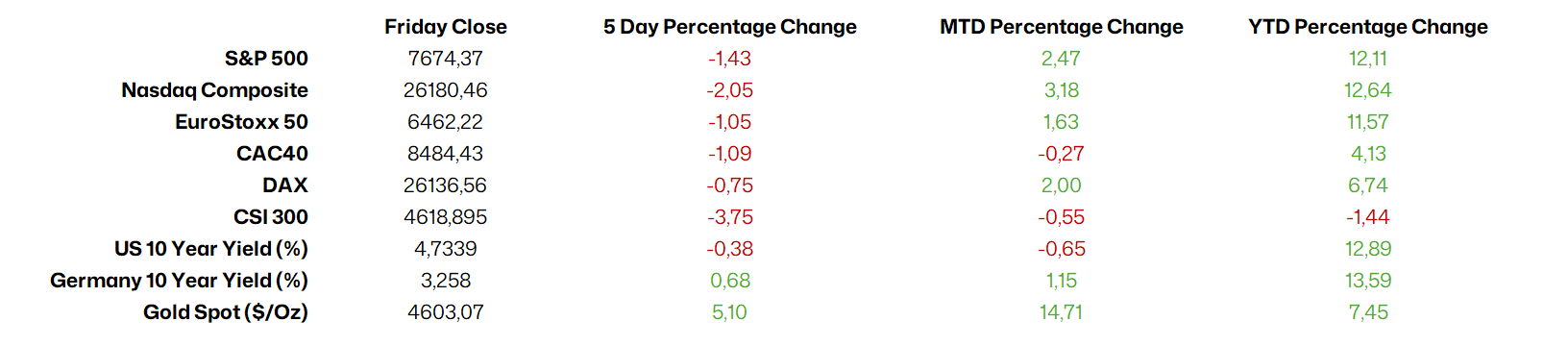Viewport: 1568px width, 346px height.
Task: Select DAX Friday close value 26136,56
Action: click(446, 185)
